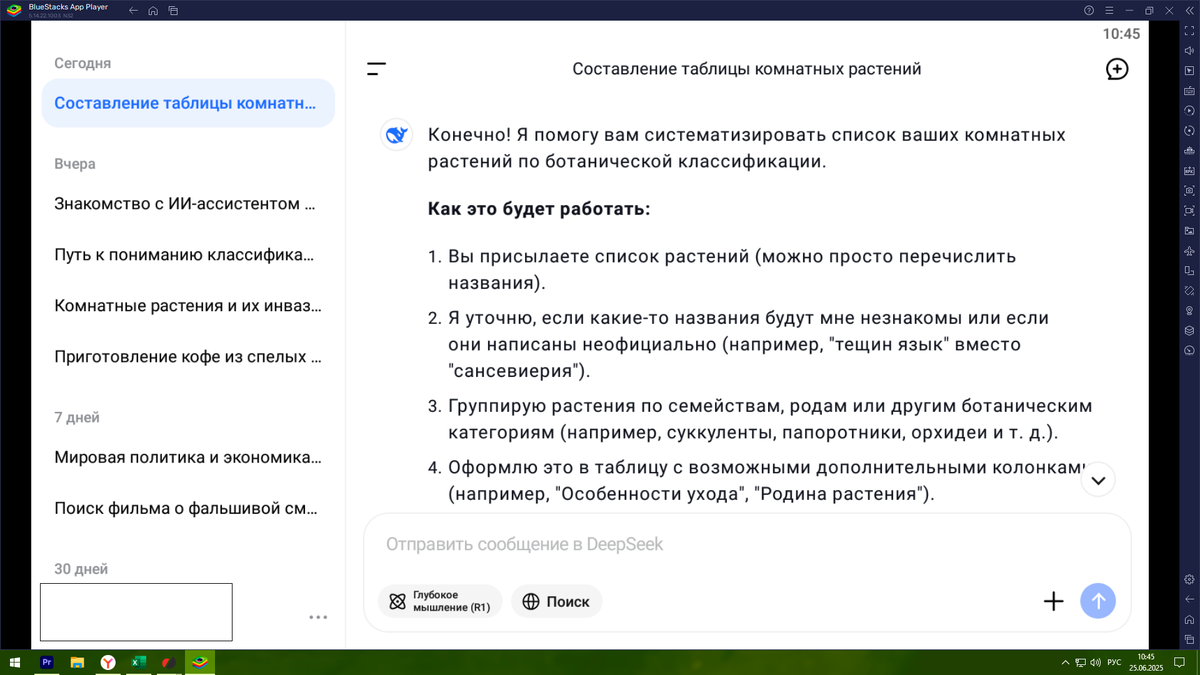Start screen recording from BlueStacks side toolbar

[1189, 210]
